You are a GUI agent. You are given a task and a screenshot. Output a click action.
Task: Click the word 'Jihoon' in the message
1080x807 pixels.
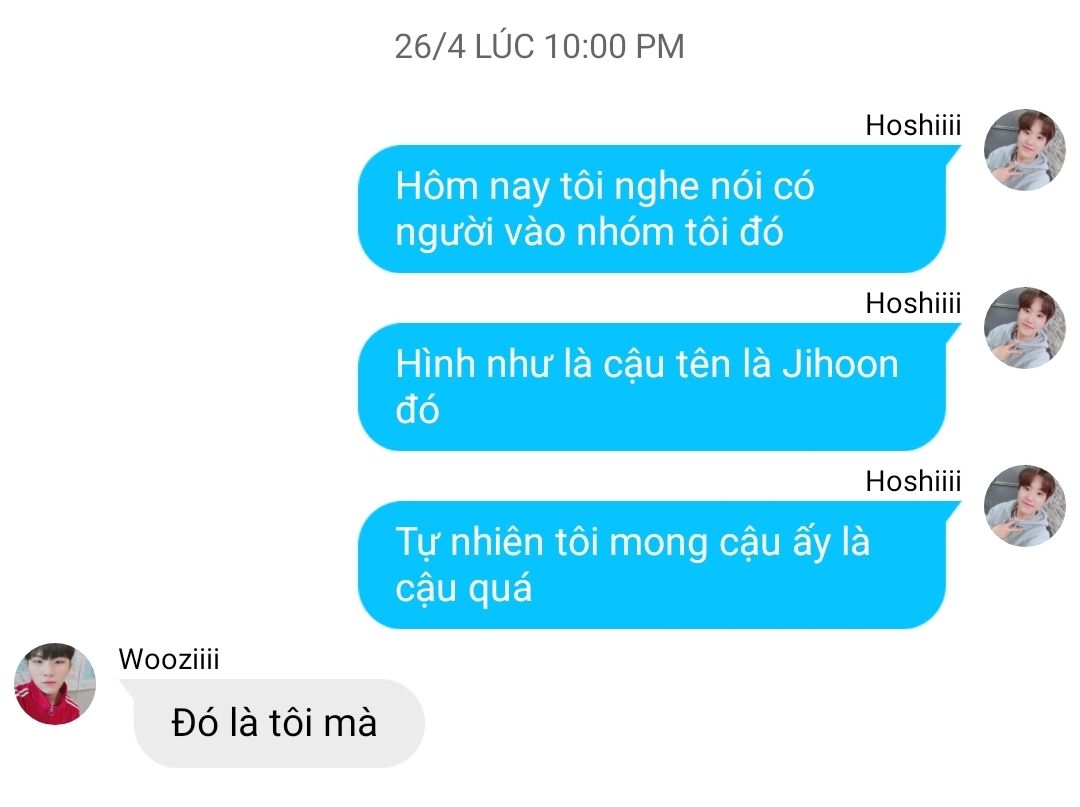pos(840,364)
